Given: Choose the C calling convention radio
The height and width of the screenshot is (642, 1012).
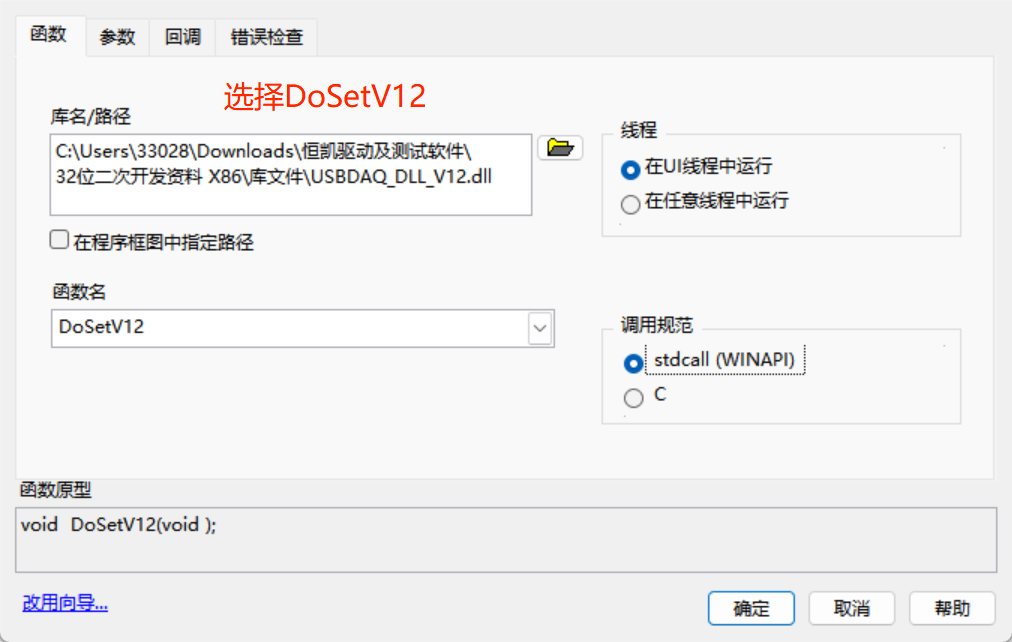Looking at the screenshot, I should tap(633, 397).
